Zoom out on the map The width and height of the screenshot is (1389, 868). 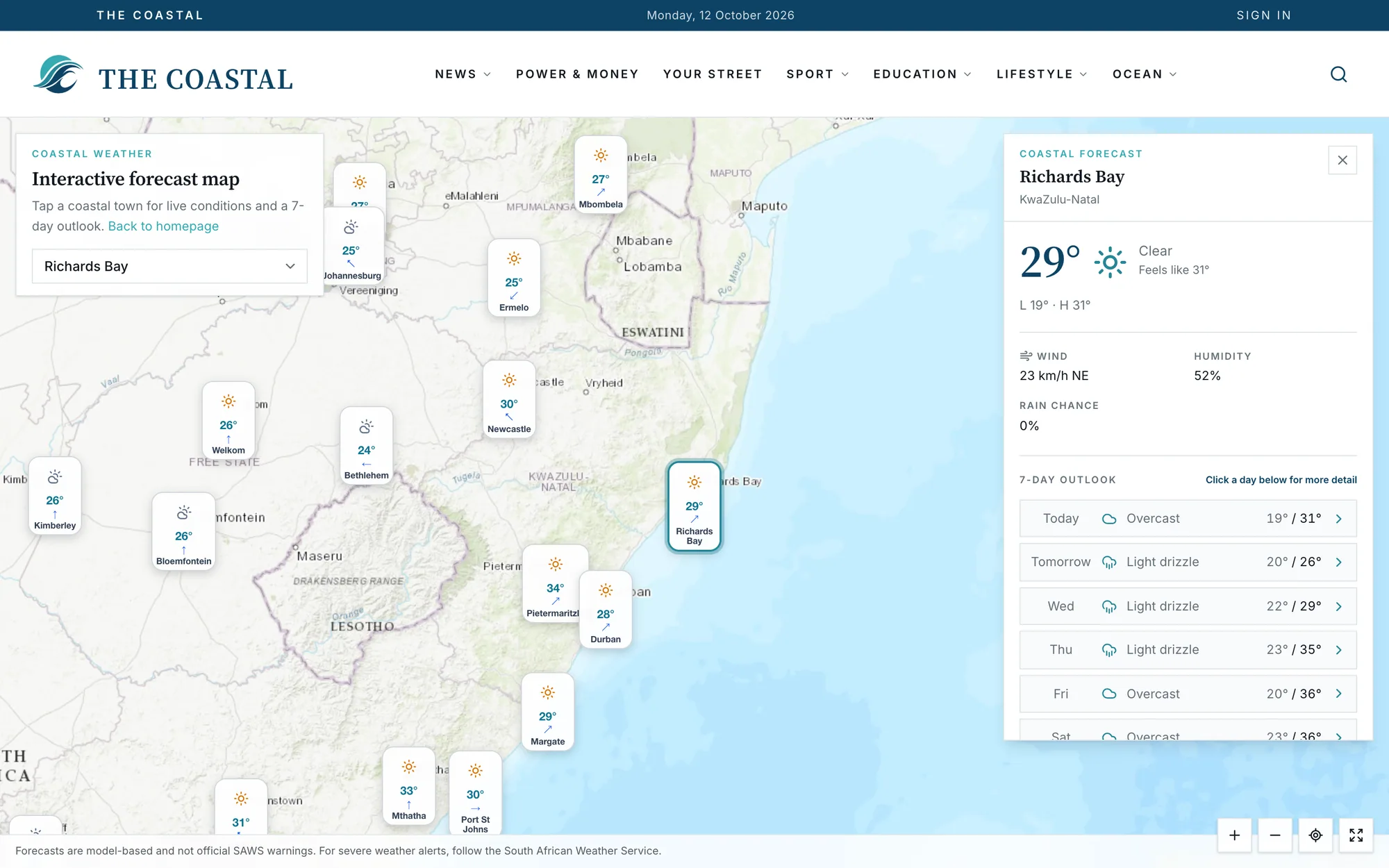(x=1275, y=835)
